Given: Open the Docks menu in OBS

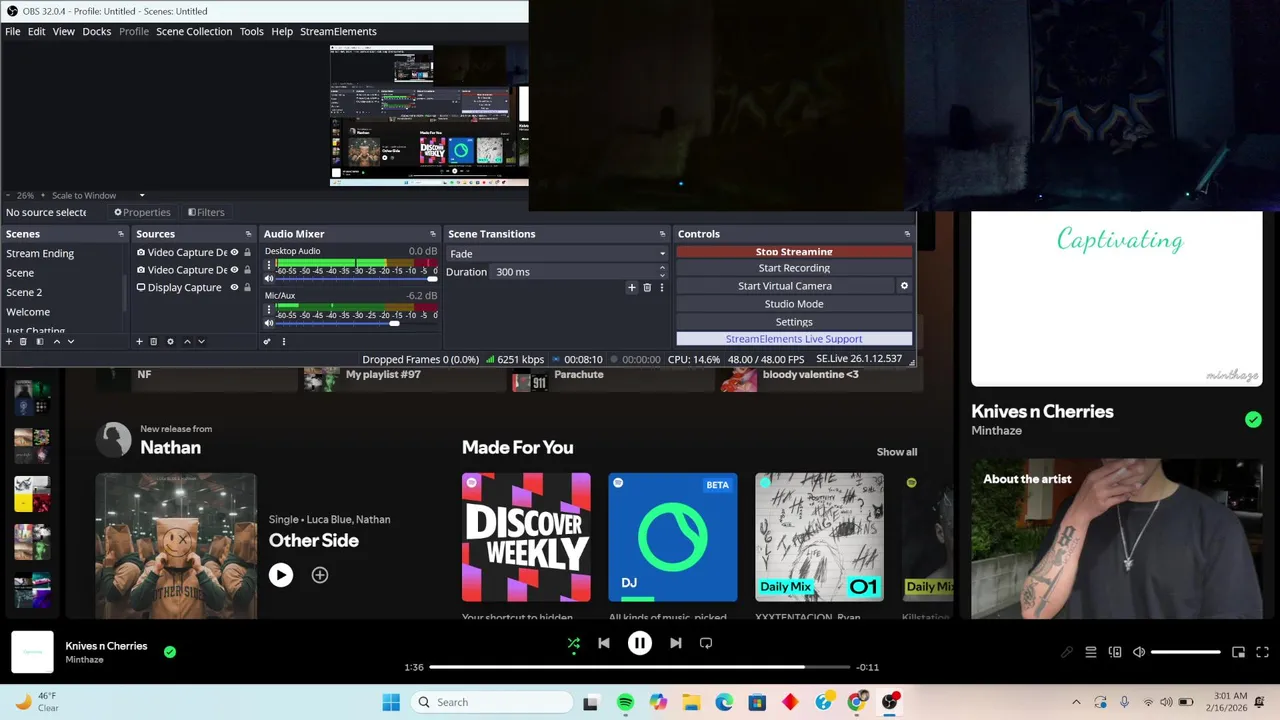Looking at the screenshot, I should coord(97,31).
